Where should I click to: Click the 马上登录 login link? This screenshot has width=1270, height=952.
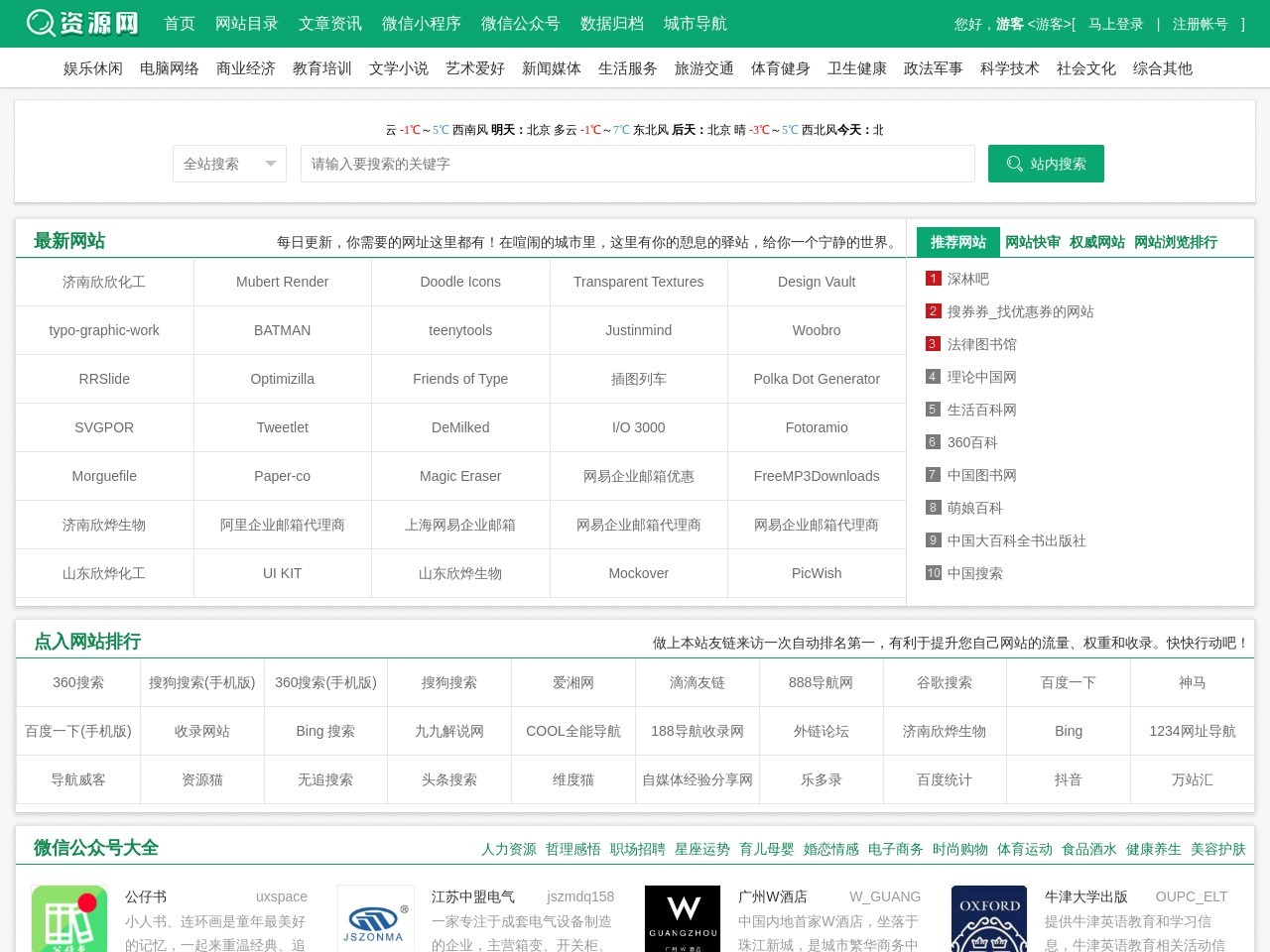[1115, 24]
